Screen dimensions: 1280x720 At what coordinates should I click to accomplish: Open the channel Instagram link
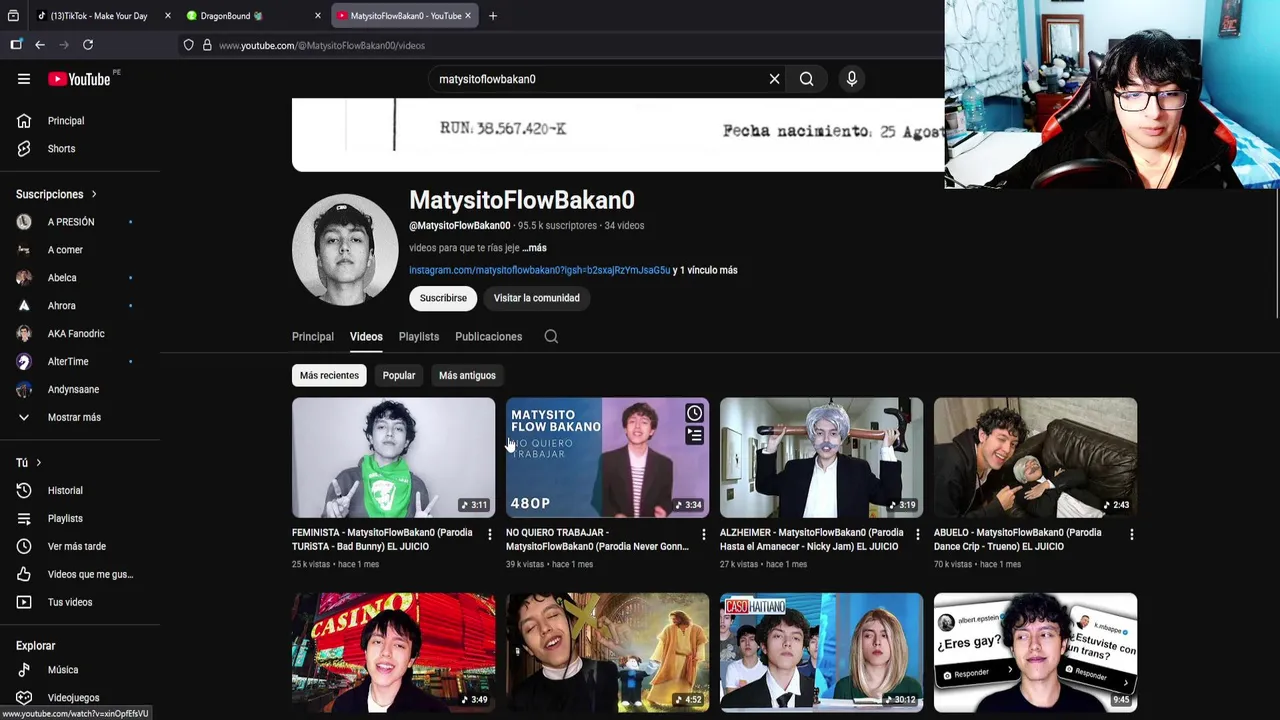pyautogui.click(x=539, y=270)
